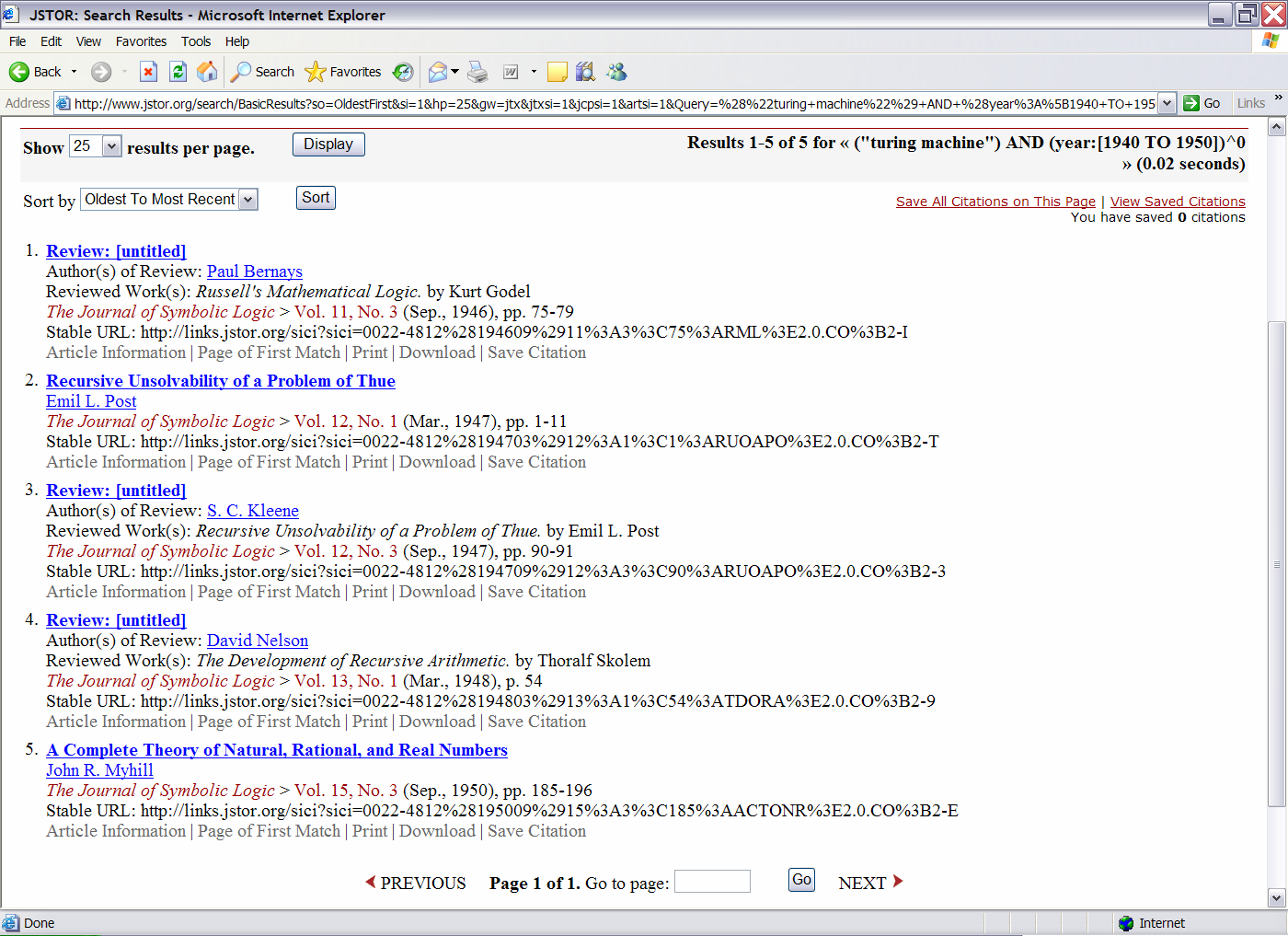Open fourth result Review: [untitled] by Nelson
Image resolution: width=1288 pixels, height=936 pixels.
[x=116, y=620]
